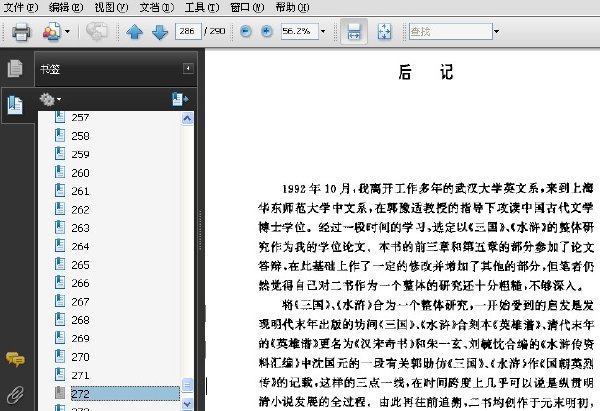Select bookmark 259
This screenshot has width=600, height=411.
pos(80,154)
